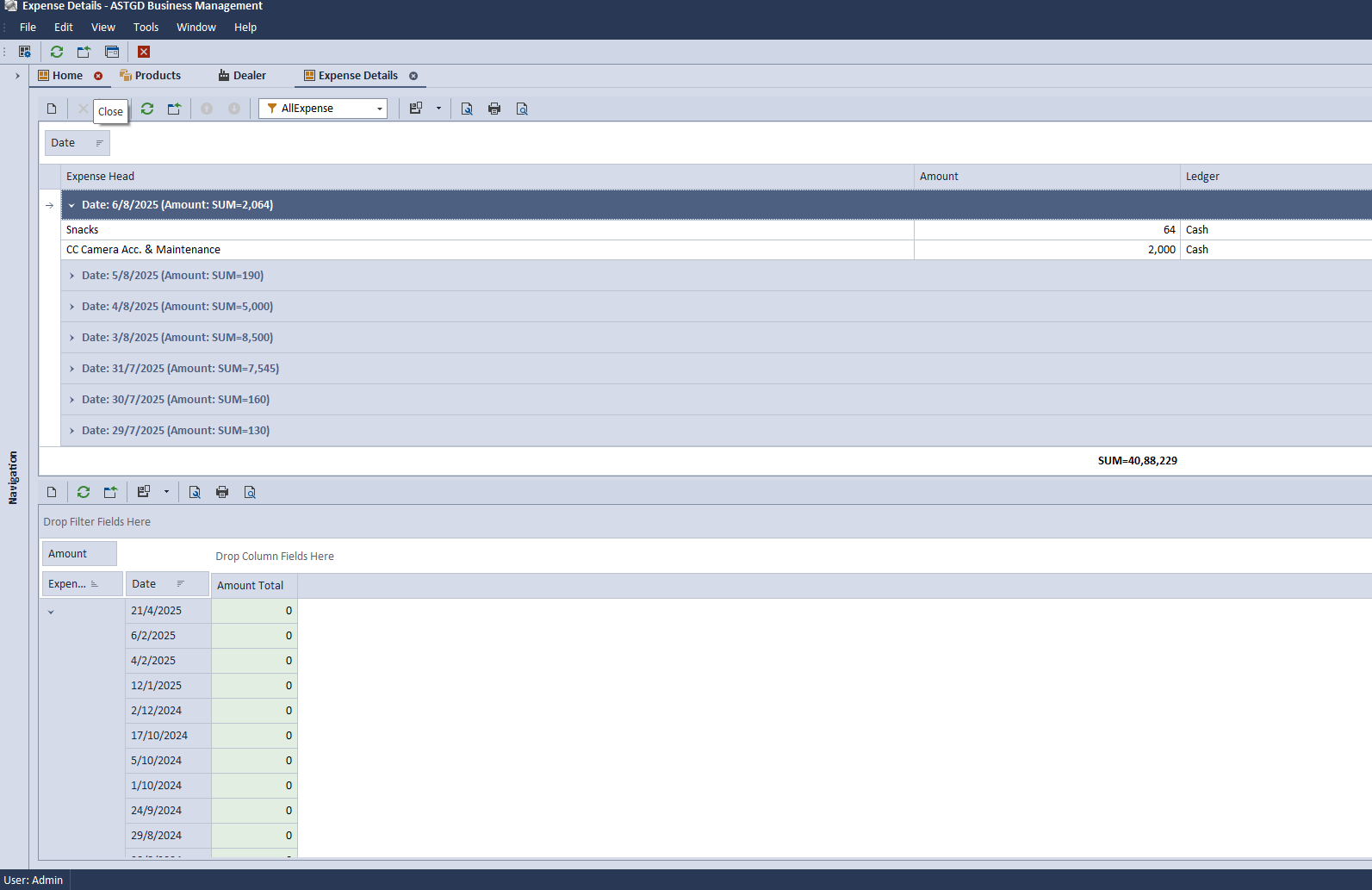The height and width of the screenshot is (890, 1372).
Task: Click the SUM=40,88,229 footer total
Action: (1137, 461)
